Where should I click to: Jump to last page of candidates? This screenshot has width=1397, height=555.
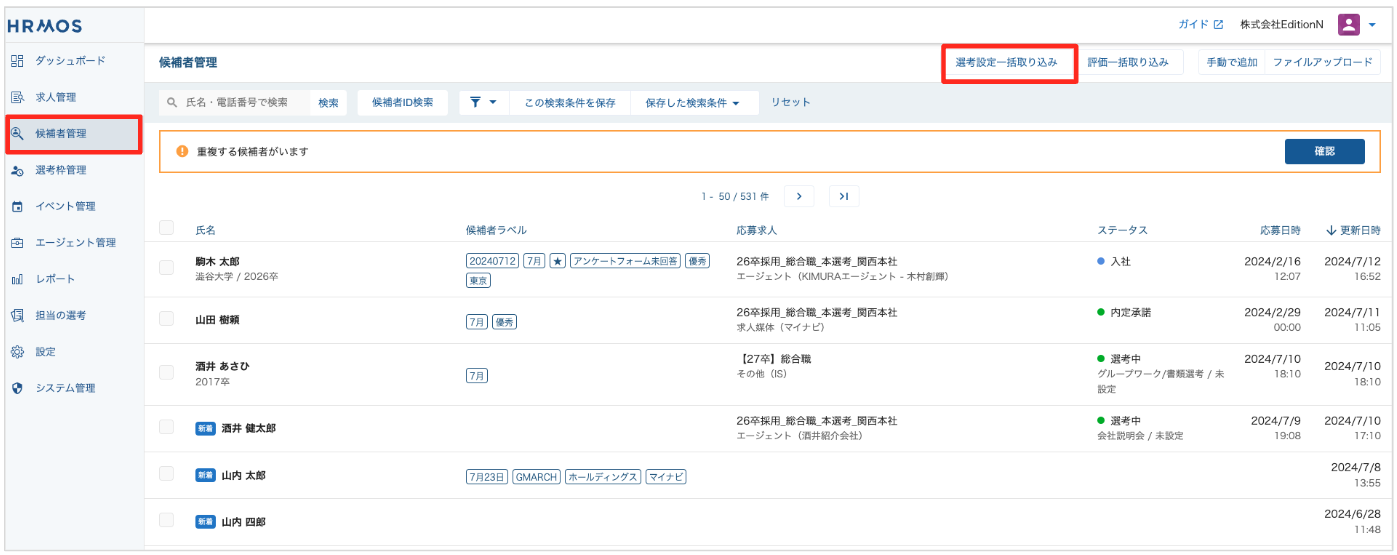[x=843, y=196]
